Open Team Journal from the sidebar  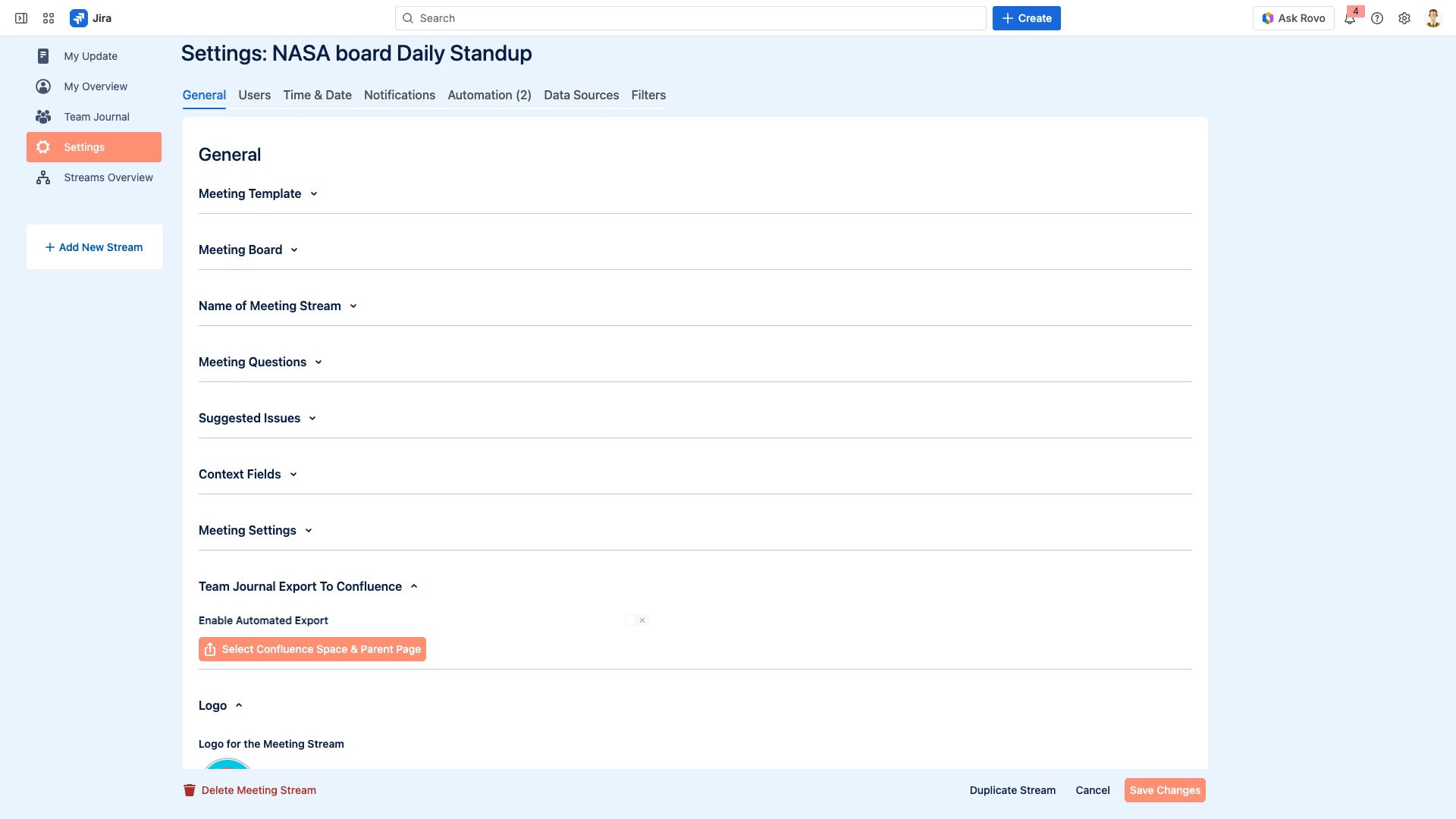(x=96, y=117)
